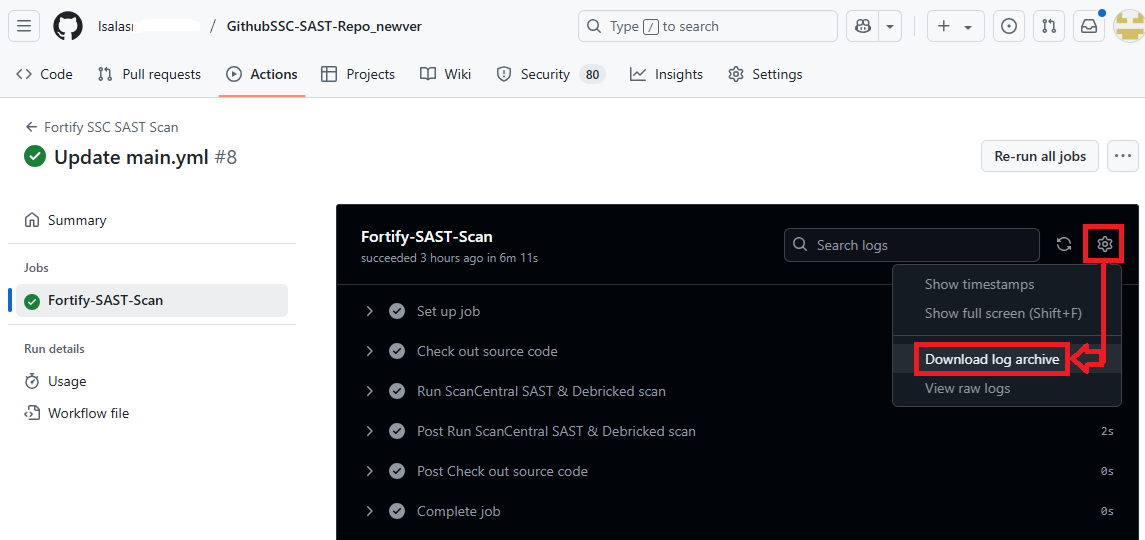Go back to Fortify SSC SAST Scan
The width and height of the screenshot is (1145, 540).
pyautogui.click(x=102, y=127)
